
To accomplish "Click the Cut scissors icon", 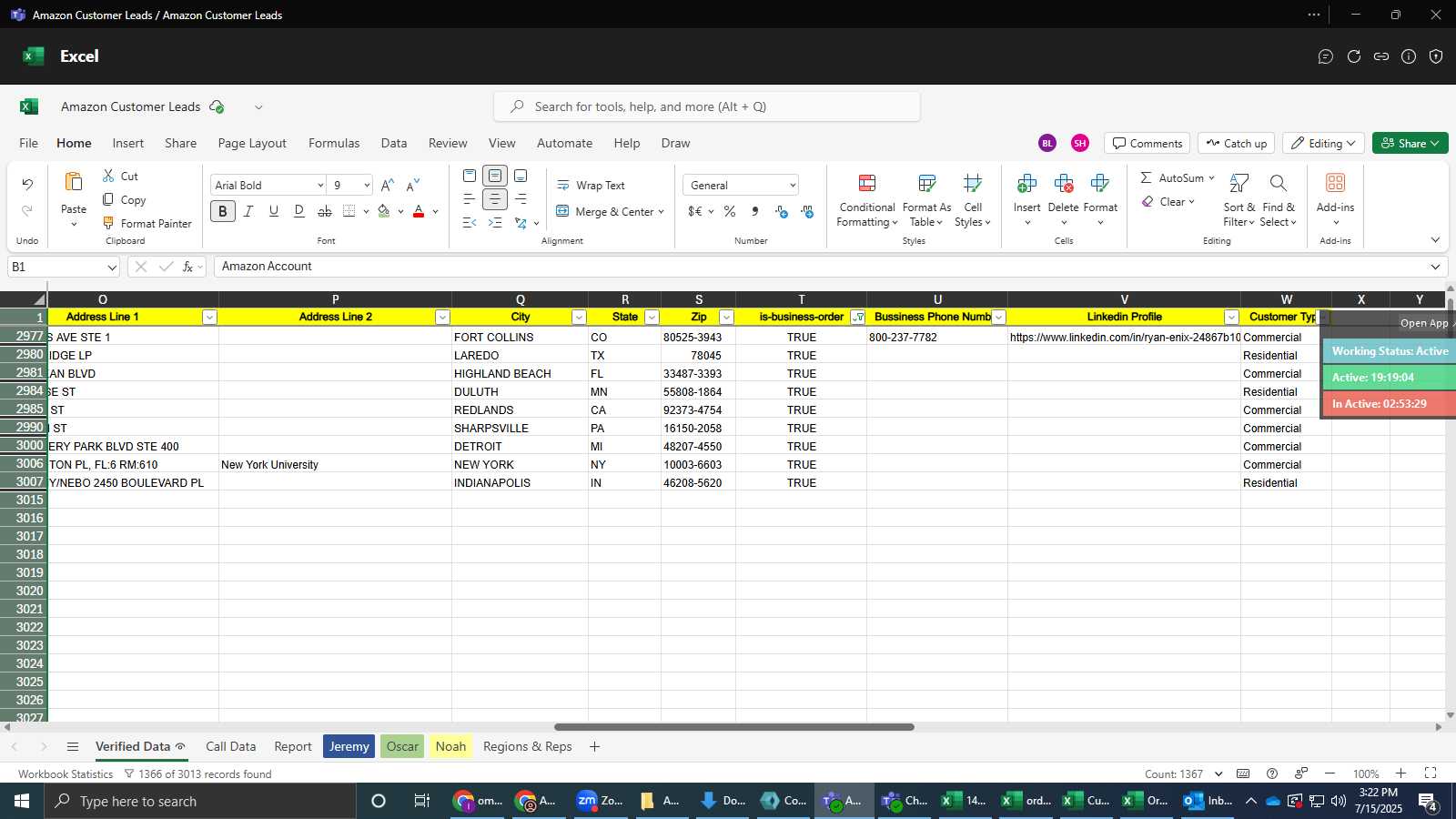I will tap(108, 176).
